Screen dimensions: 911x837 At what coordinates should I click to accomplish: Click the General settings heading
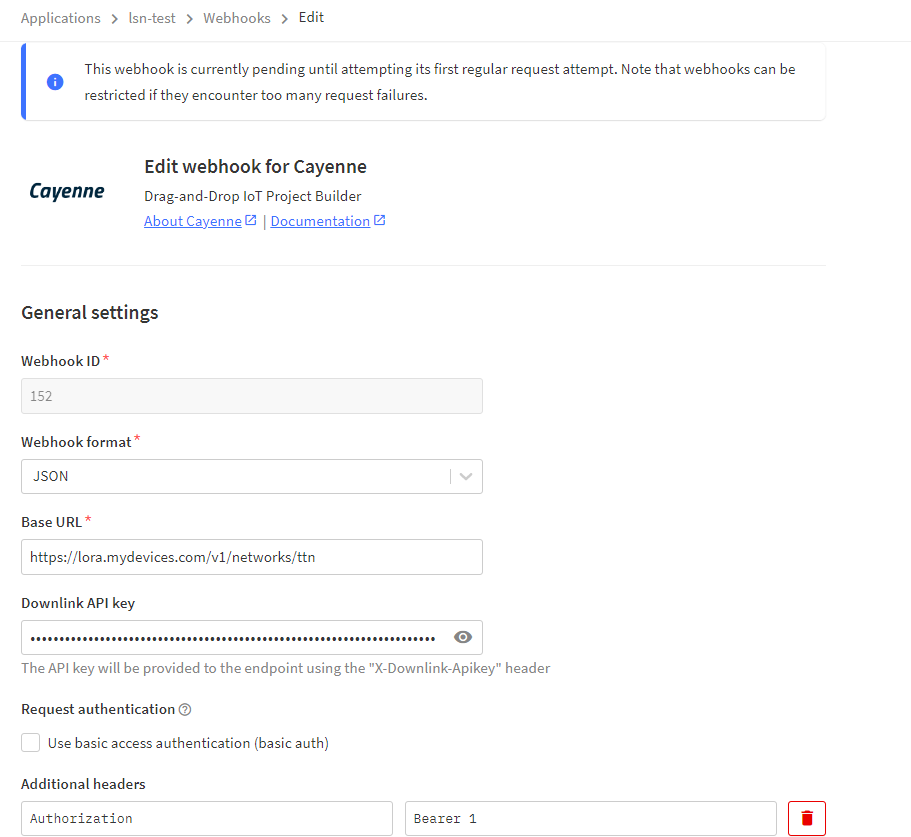click(x=90, y=312)
